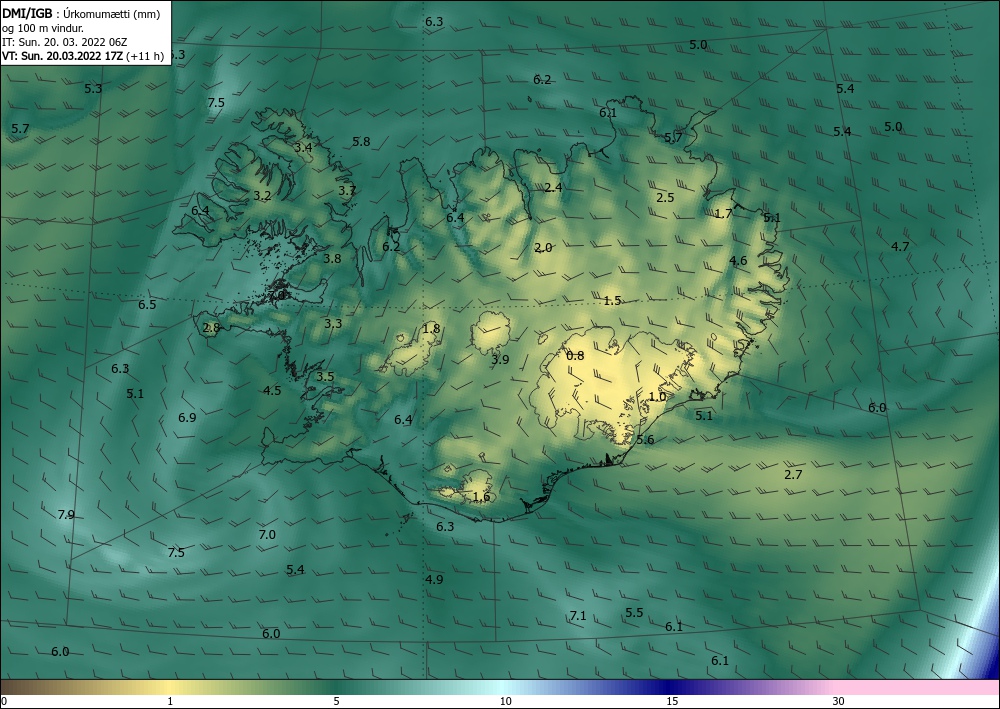
Task: Click the map value "6.9"
Action: (x=187, y=418)
